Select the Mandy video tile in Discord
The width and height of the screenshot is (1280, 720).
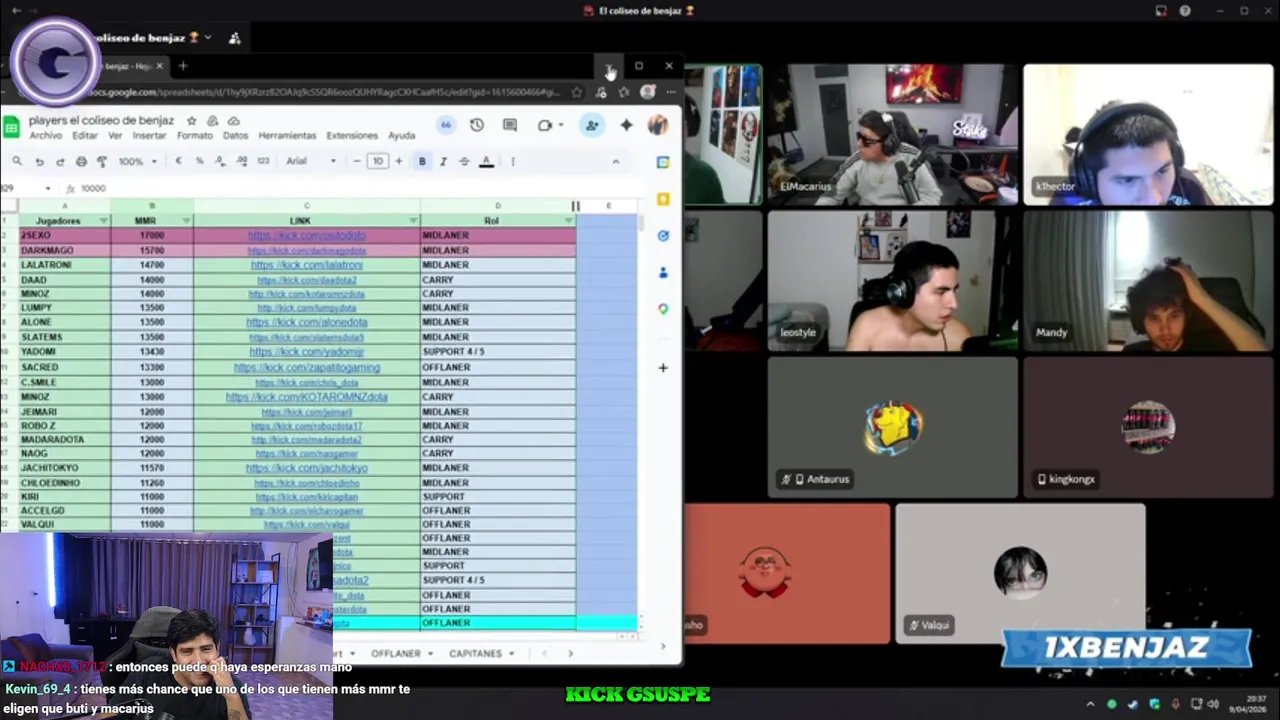[1148, 281]
